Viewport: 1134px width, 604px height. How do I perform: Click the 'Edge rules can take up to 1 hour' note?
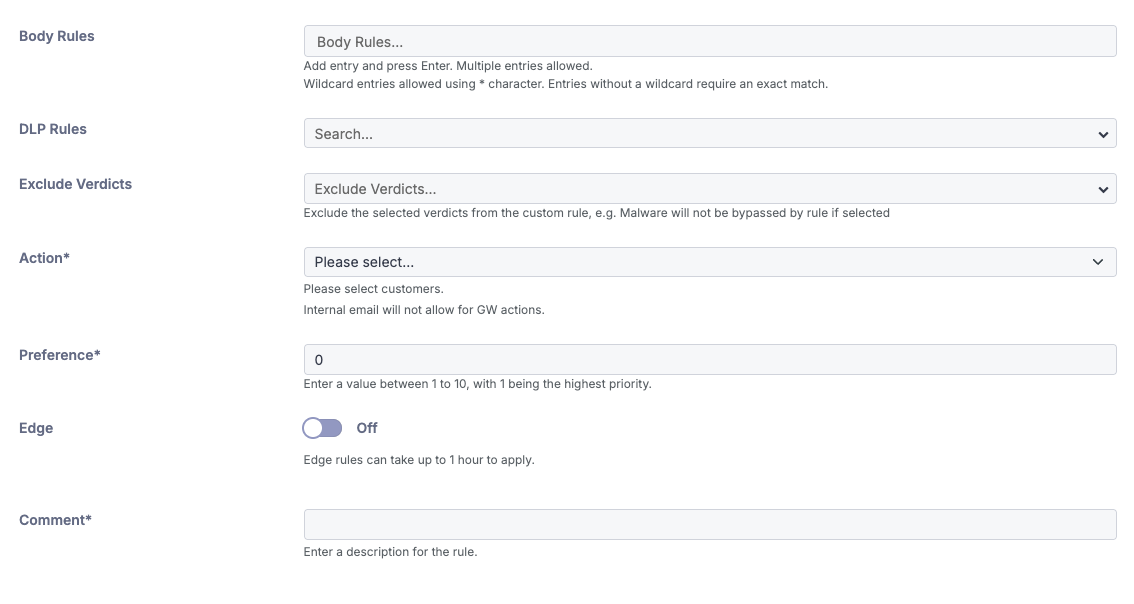(x=419, y=460)
